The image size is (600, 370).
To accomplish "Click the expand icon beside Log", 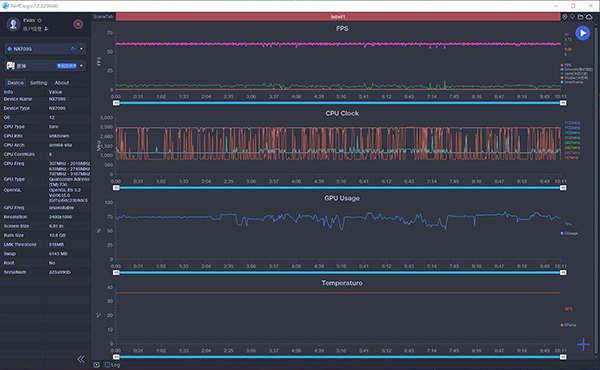I will (x=96, y=365).
